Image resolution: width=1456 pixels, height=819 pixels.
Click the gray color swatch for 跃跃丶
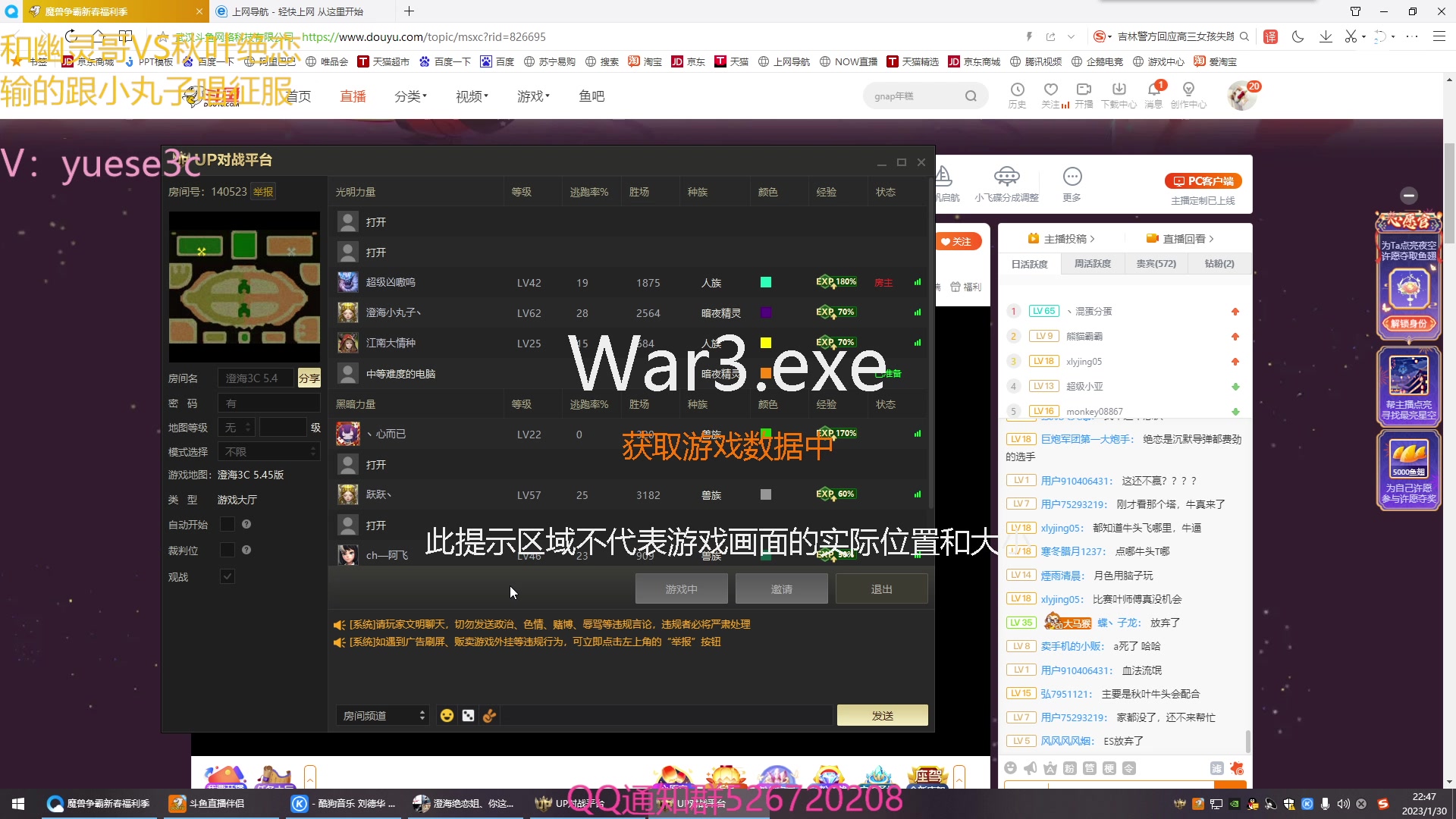click(766, 494)
